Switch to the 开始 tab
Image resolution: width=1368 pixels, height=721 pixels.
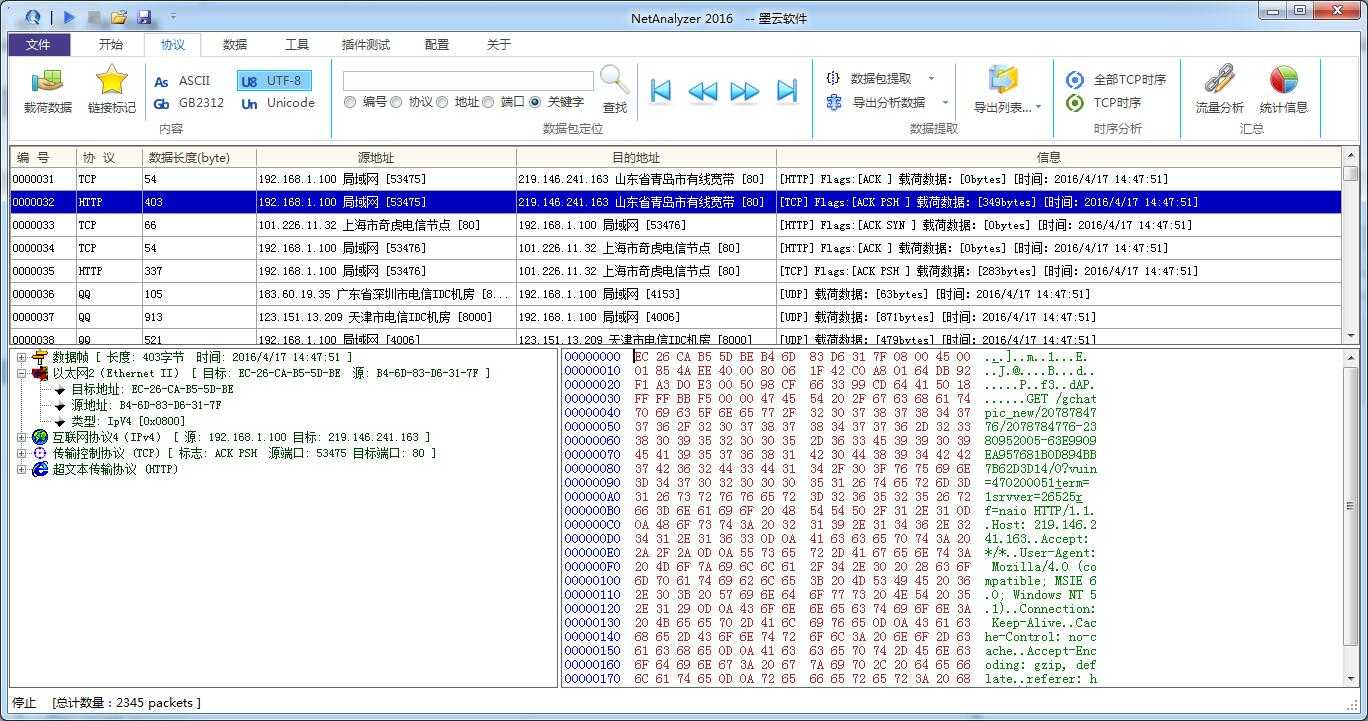point(111,45)
